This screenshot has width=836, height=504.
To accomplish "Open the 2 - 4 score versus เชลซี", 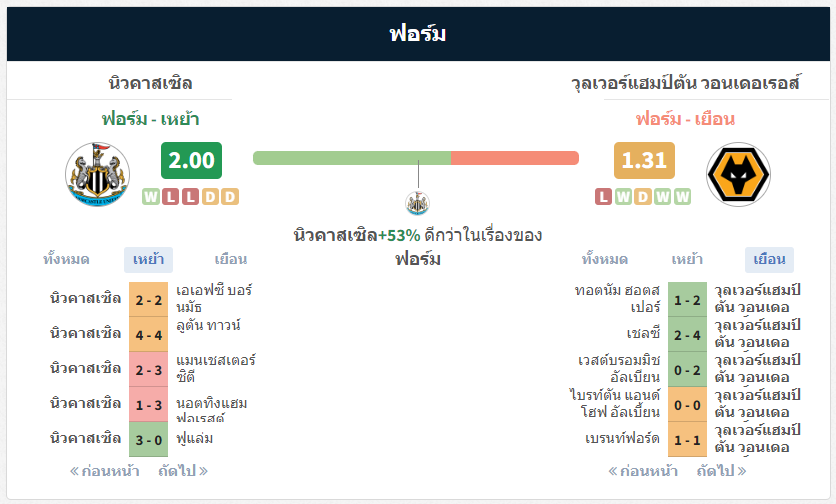I will pos(687,335).
